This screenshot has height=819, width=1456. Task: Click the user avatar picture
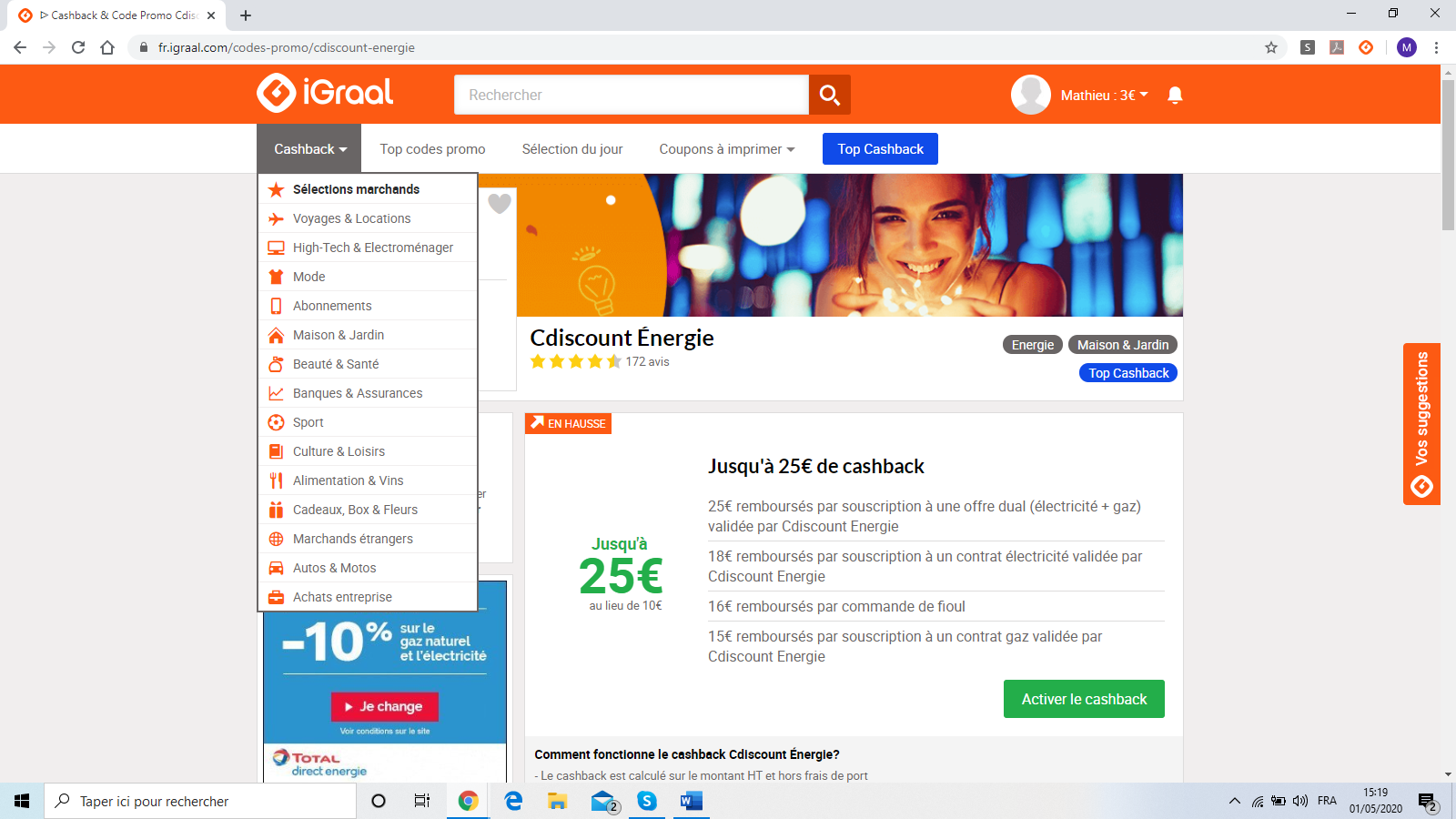pyautogui.click(x=1031, y=95)
